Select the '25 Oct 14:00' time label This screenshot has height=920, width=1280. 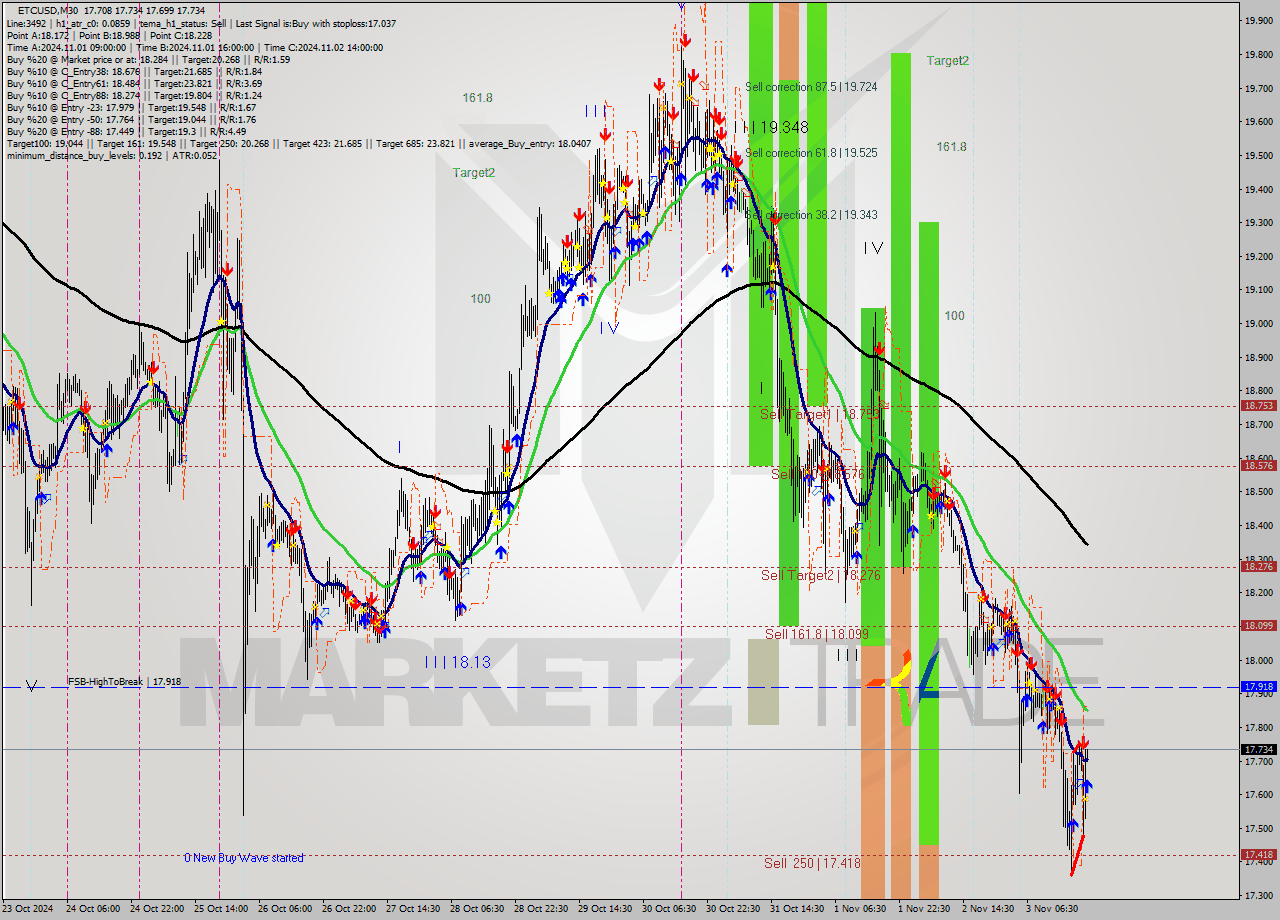pos(220,909)
